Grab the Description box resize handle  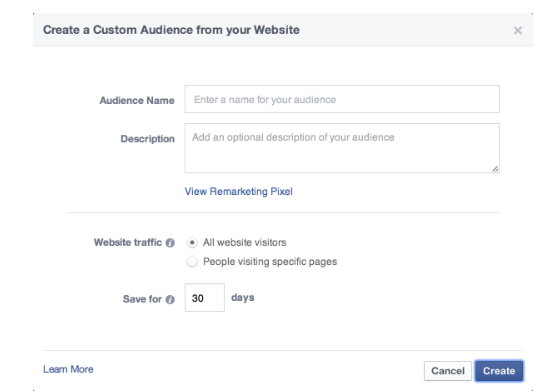[x=495, y=168]
